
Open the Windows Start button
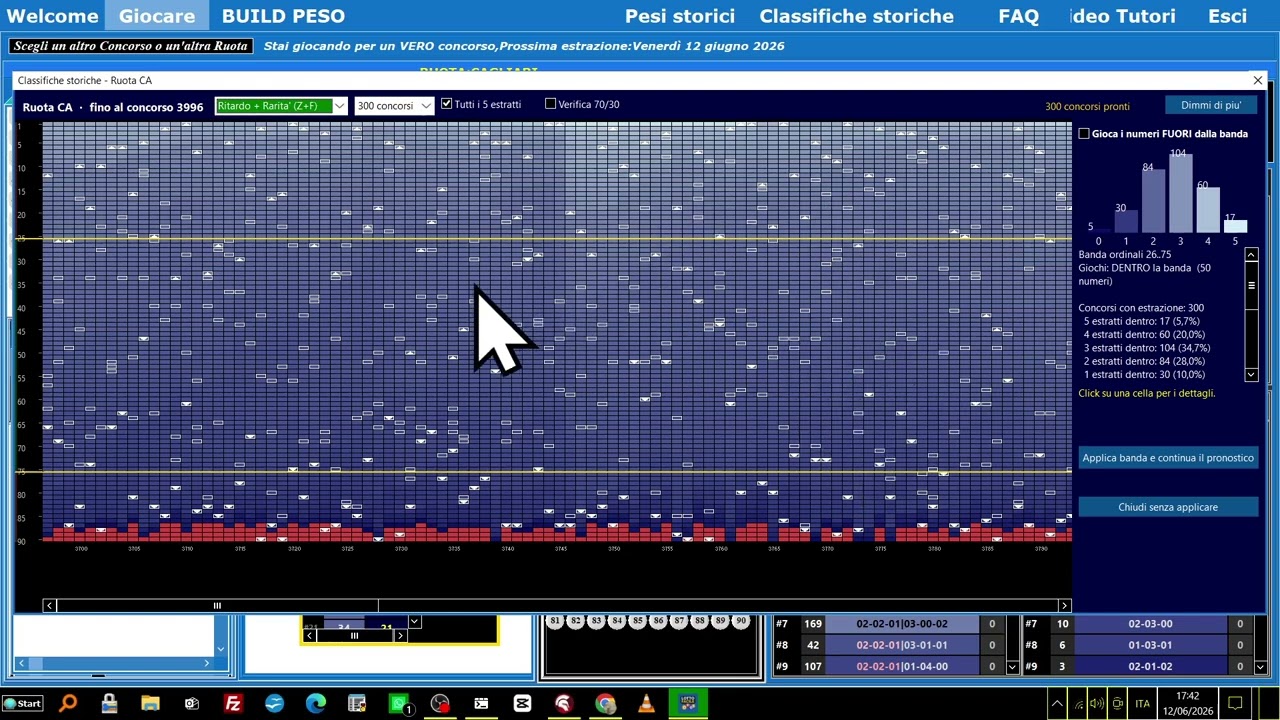pos(23,703)
